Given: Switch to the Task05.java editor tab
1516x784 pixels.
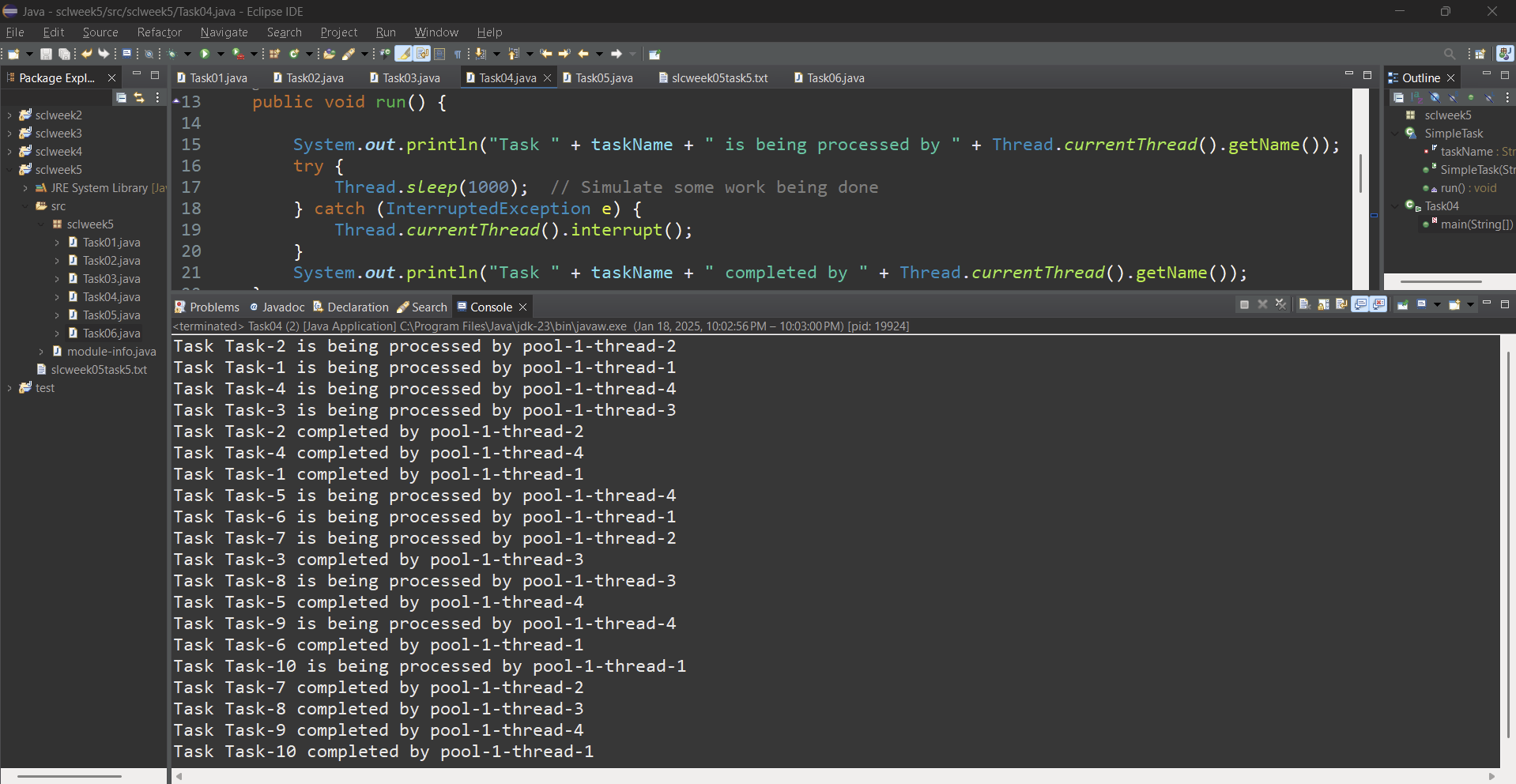Looking at the screenshot, I should pyautogui.click(x=604, y=78).
